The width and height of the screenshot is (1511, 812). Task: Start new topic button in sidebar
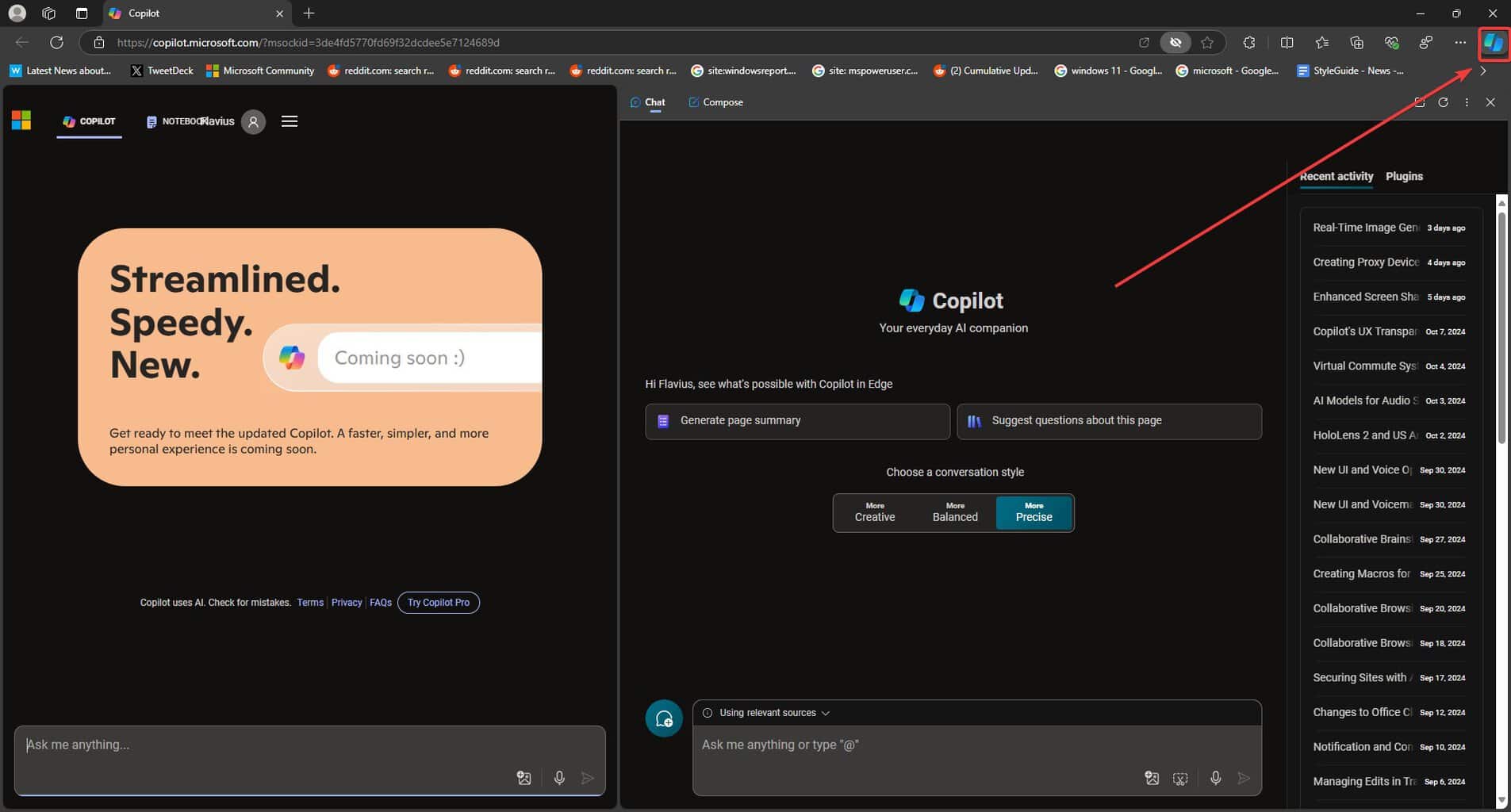[664, 718]
